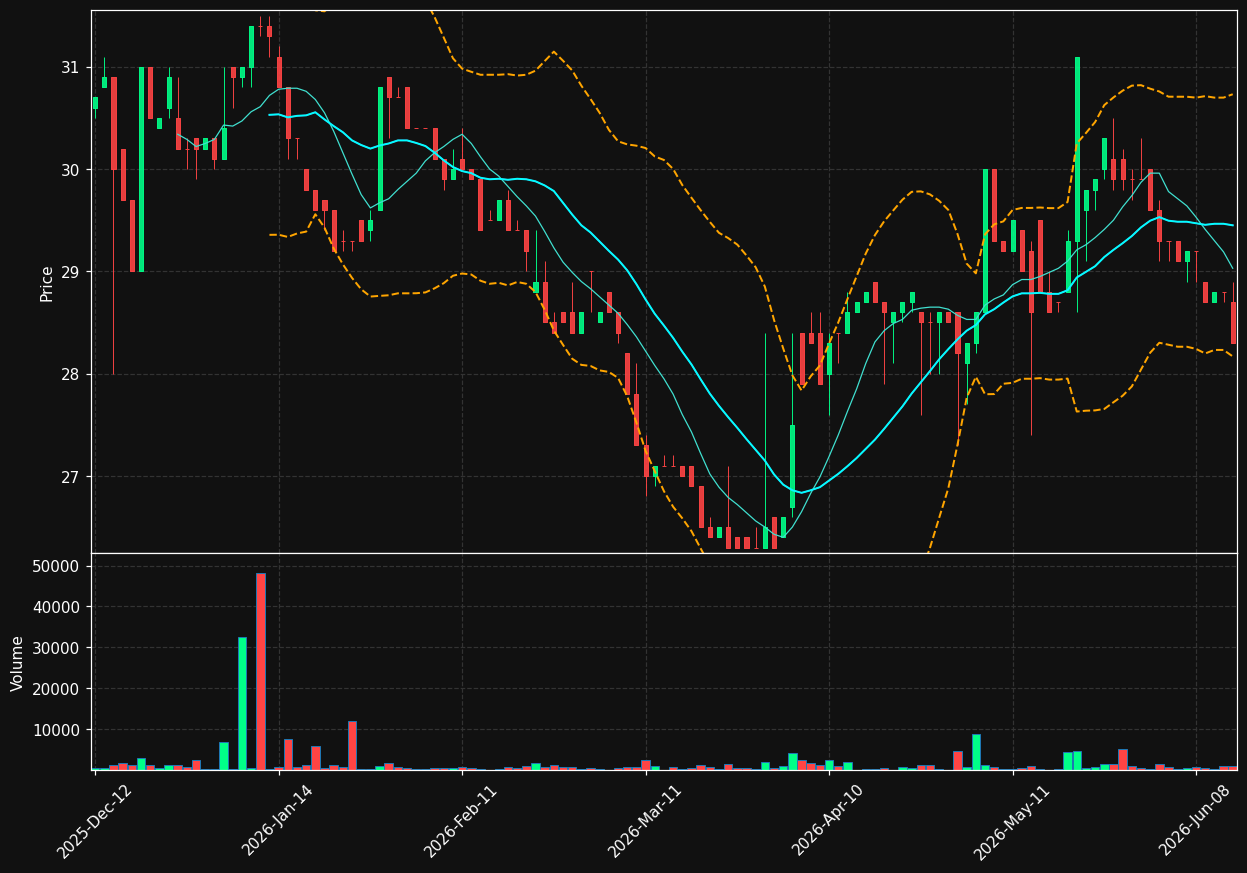Click the large green candle from 29 to 31 in December
Screen dimensions: 1247x873
141,170
